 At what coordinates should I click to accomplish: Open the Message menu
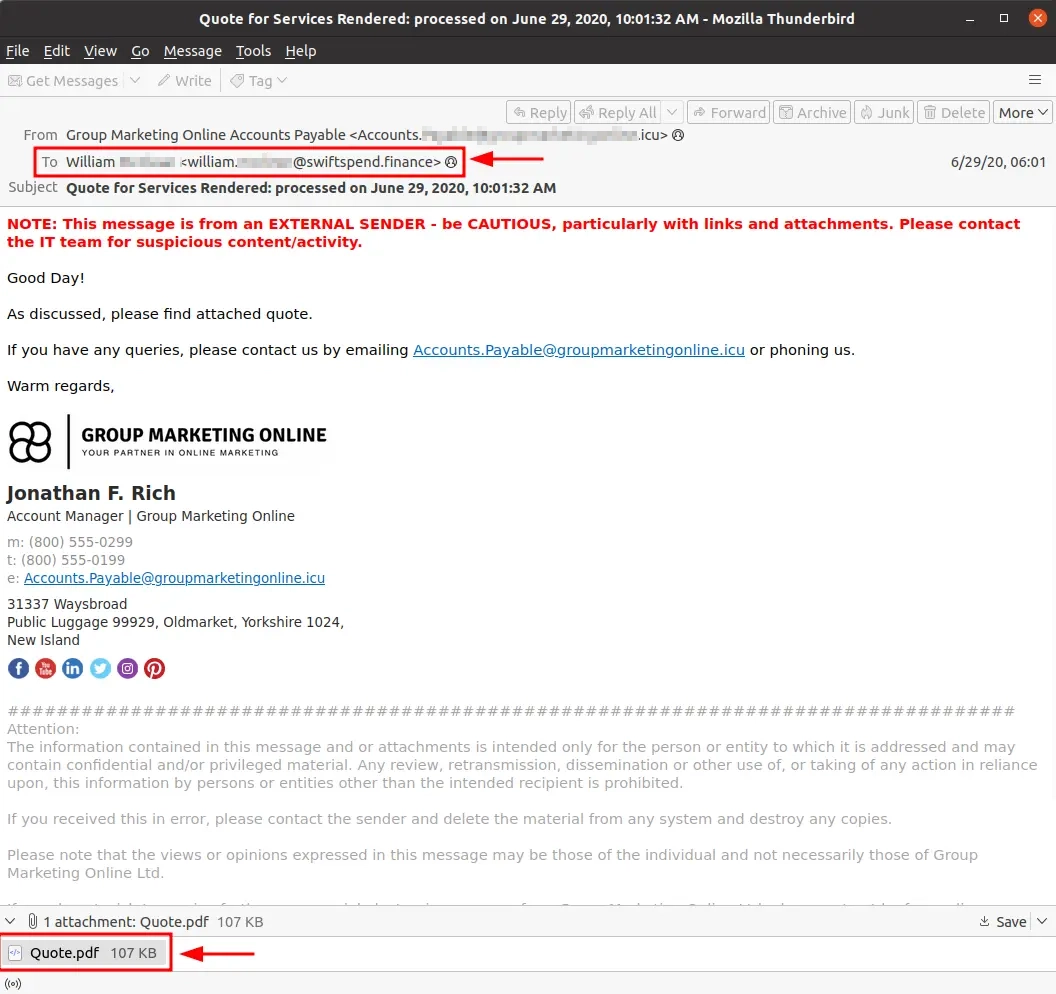193,51
